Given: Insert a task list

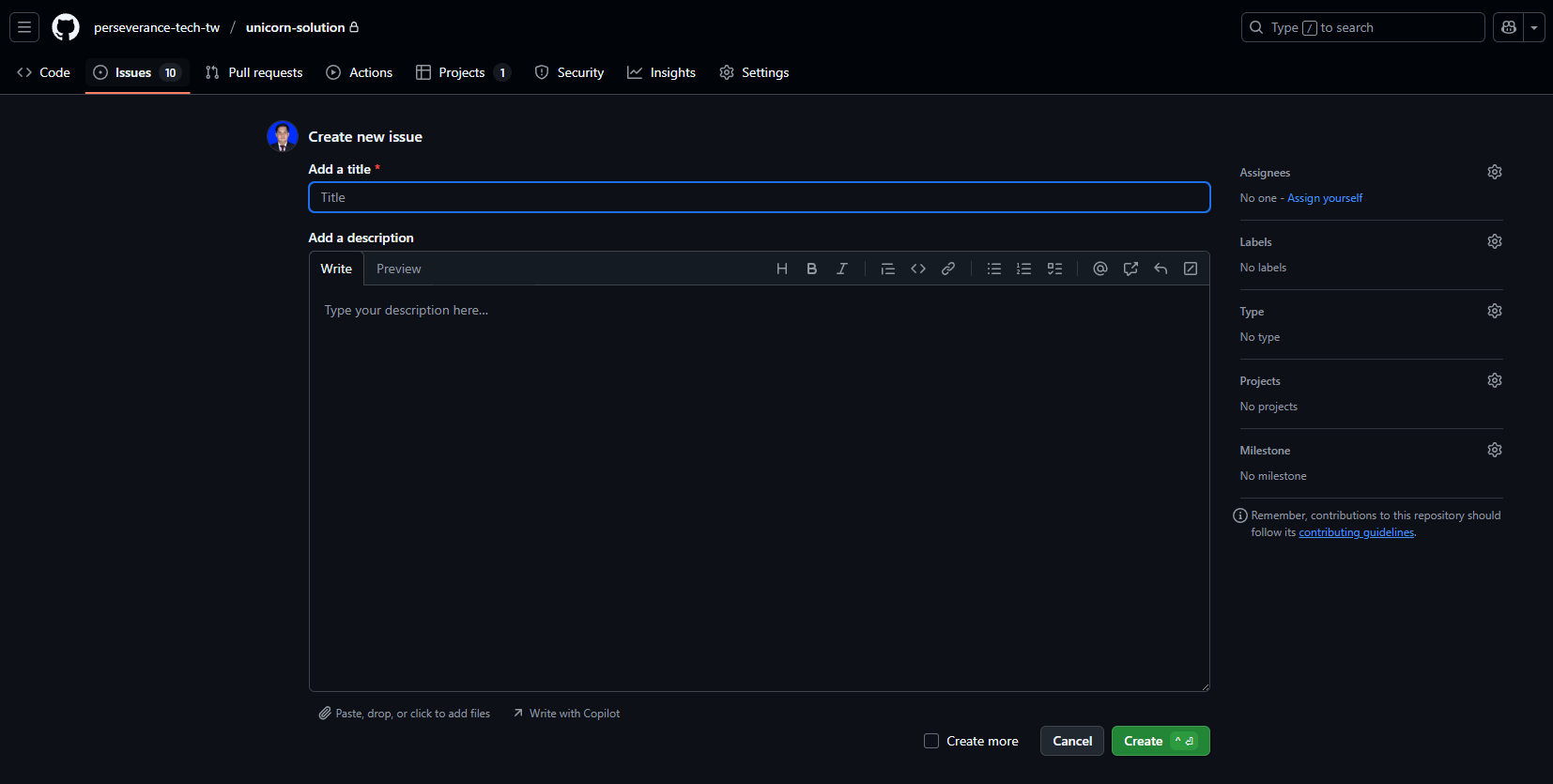Looking at the screenshot, I should click(x=1054, y=269).
